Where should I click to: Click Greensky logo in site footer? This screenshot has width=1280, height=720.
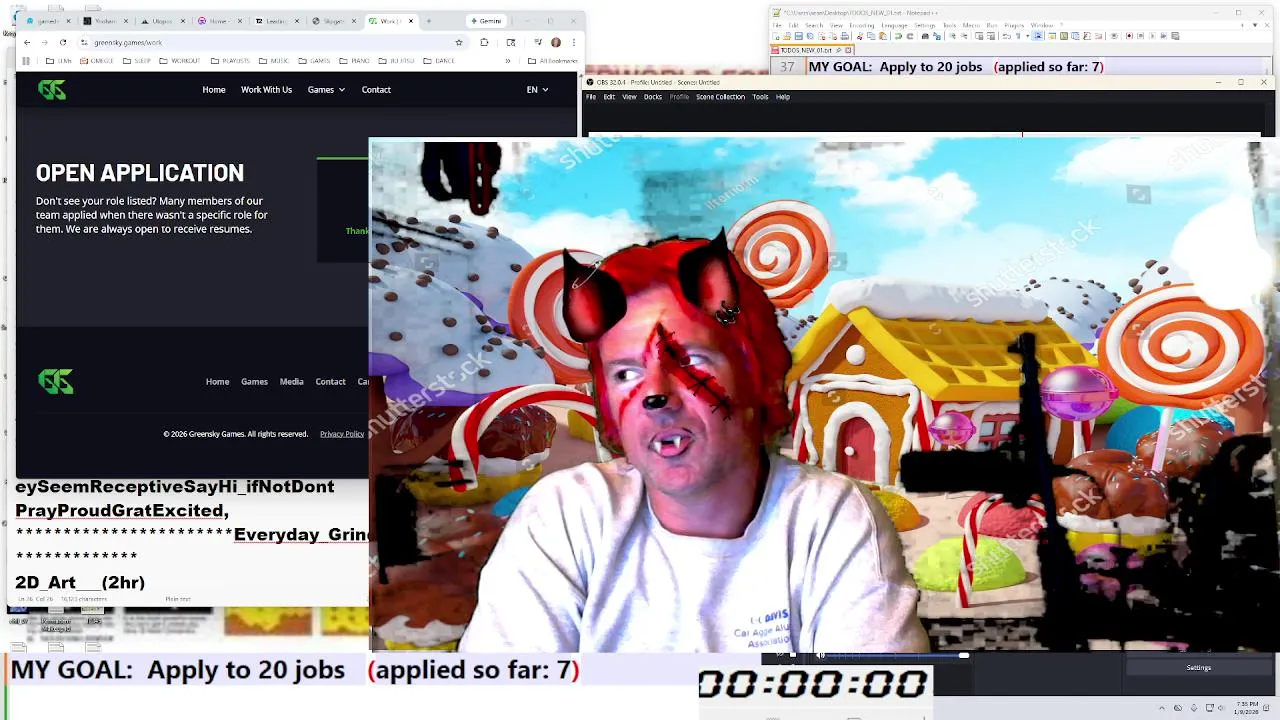coord(56,381)
